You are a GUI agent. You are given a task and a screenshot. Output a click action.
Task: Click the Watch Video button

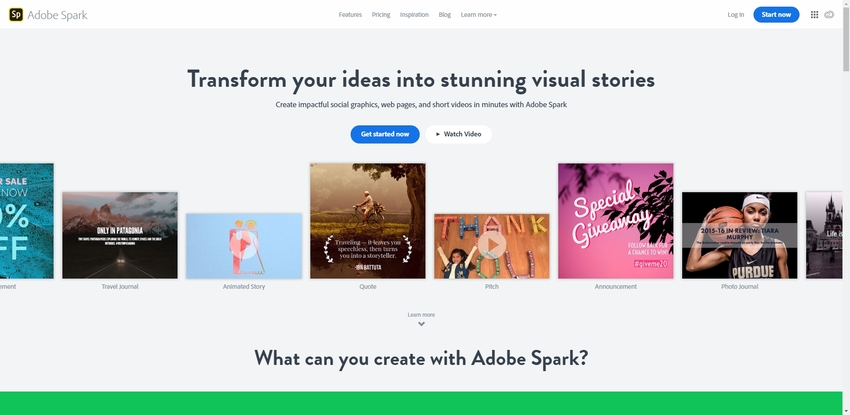click(x=459, y=134)
